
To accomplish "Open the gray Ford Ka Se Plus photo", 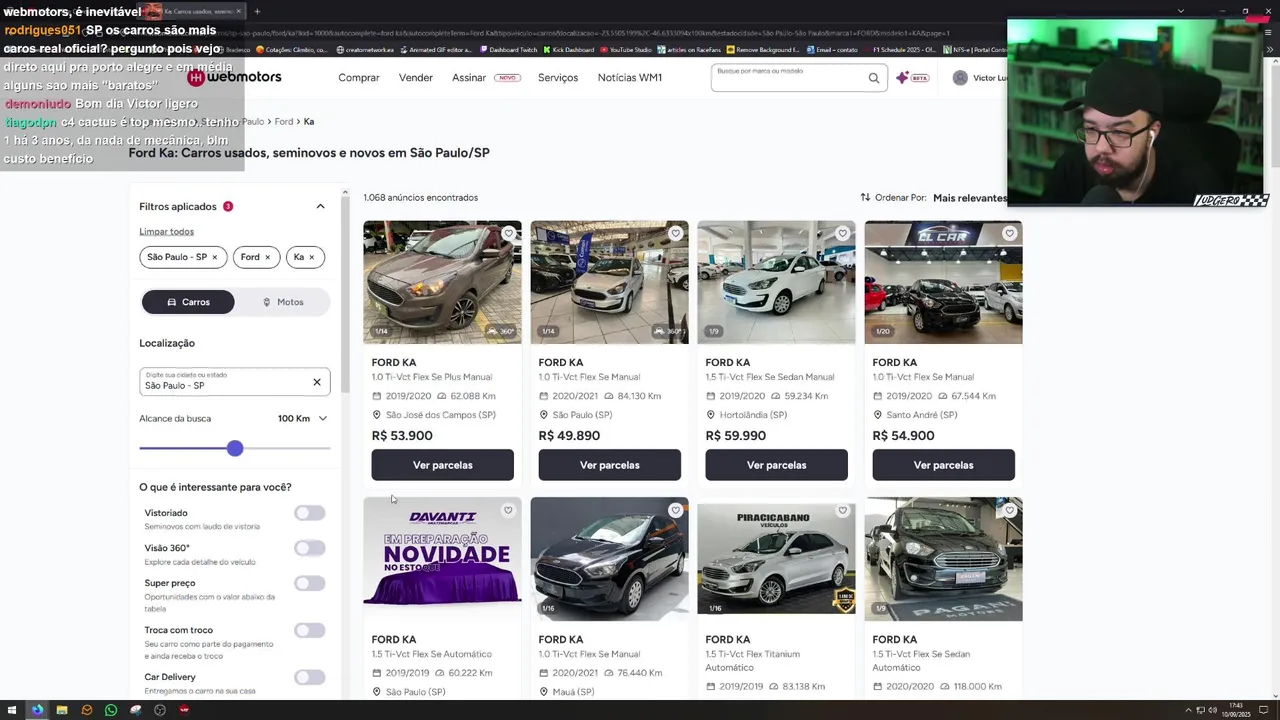I will click(442, 283).
